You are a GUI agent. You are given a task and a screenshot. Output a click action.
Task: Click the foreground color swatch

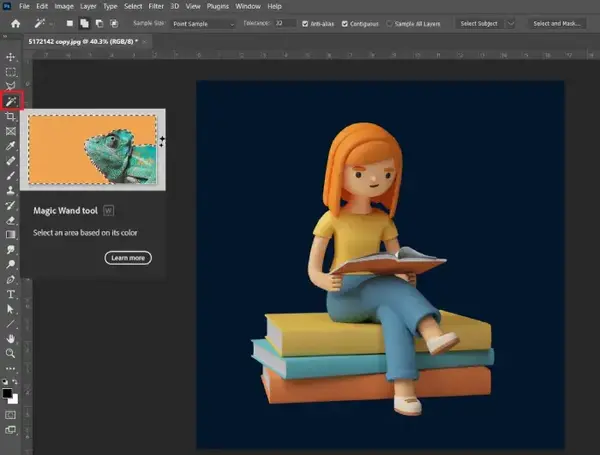(7, 393)
